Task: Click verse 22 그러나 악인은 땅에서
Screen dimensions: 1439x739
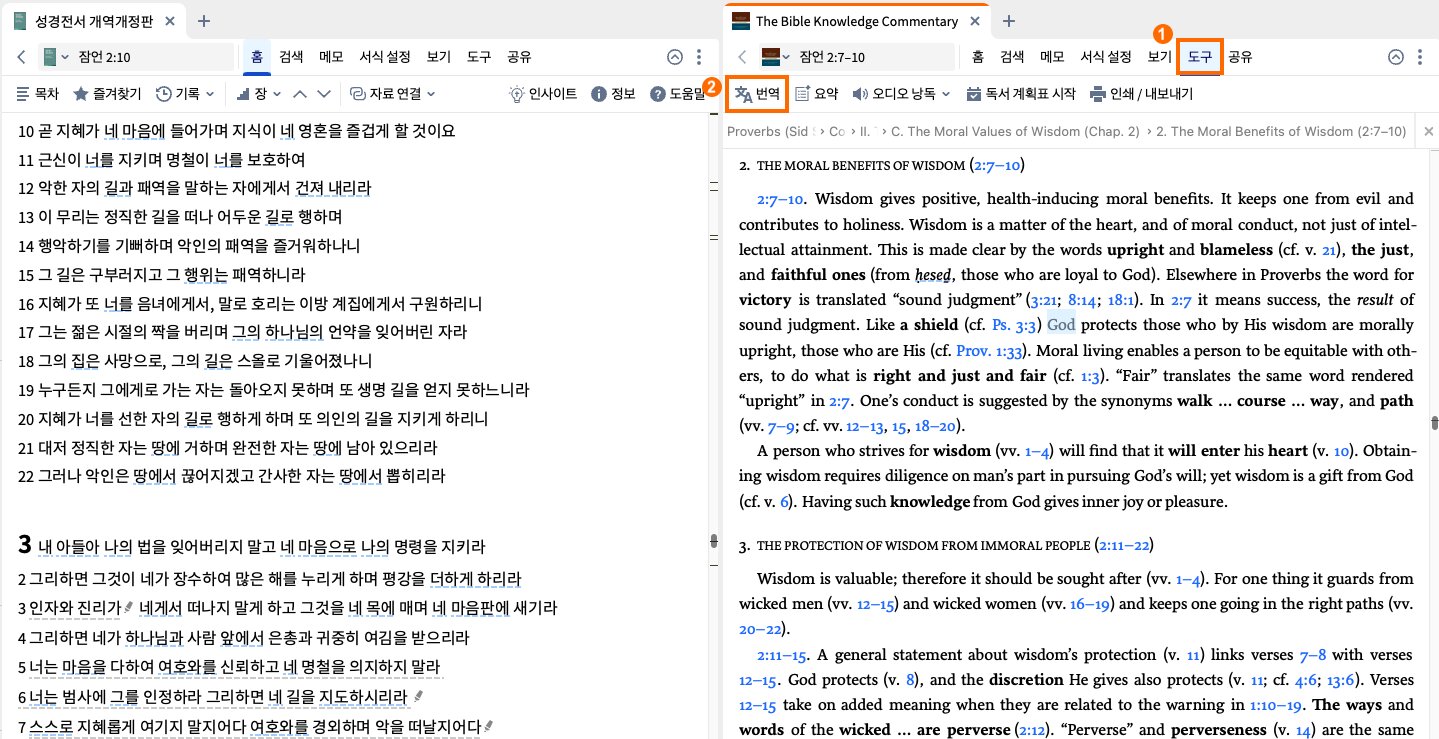Action: pyautogui.click(x=232, y=475)
